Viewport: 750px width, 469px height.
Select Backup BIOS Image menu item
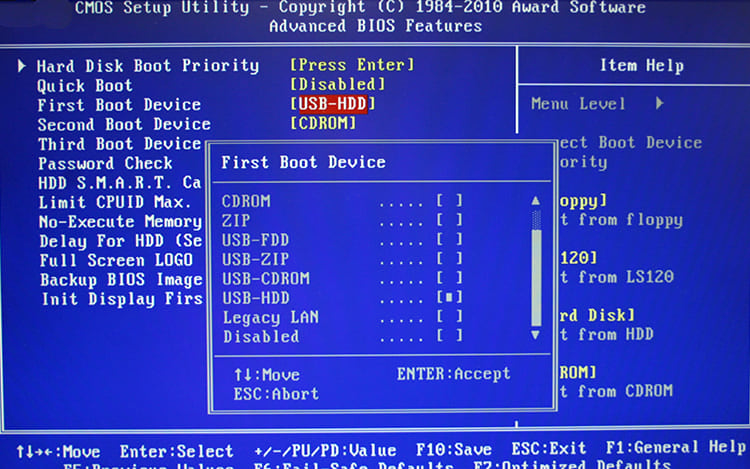[121, 280]
